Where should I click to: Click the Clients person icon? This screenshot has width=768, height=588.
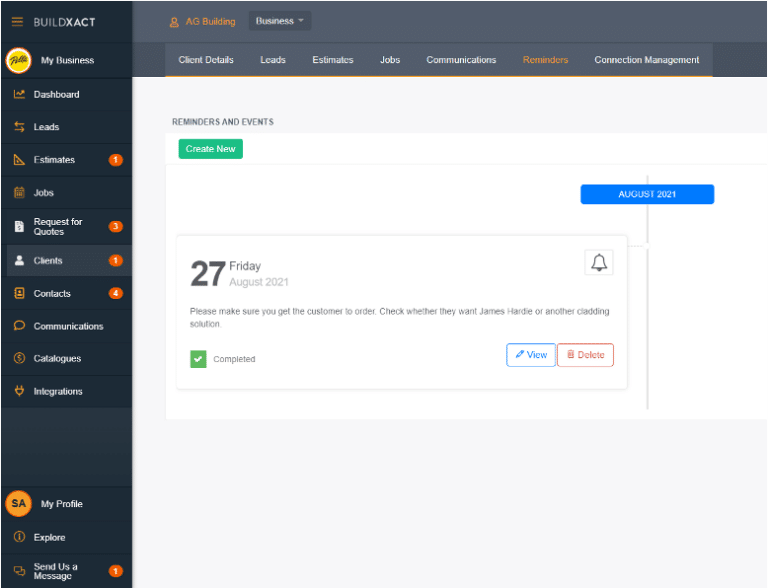point(19,261)
